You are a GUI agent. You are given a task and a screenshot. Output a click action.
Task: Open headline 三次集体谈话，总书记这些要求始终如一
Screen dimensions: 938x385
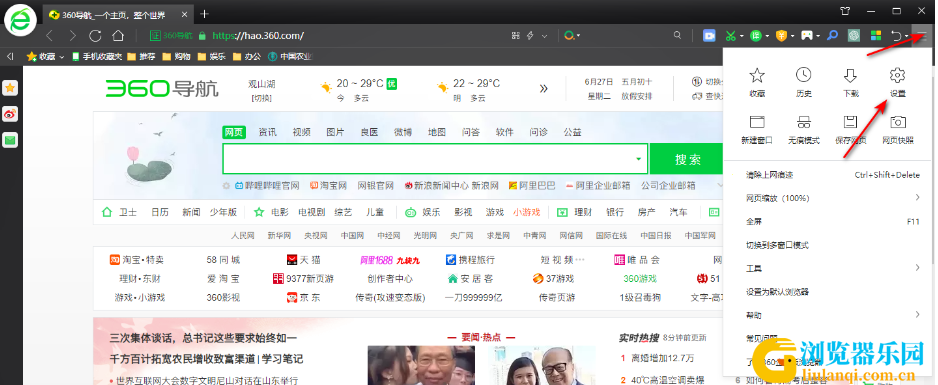coord(203,338)
